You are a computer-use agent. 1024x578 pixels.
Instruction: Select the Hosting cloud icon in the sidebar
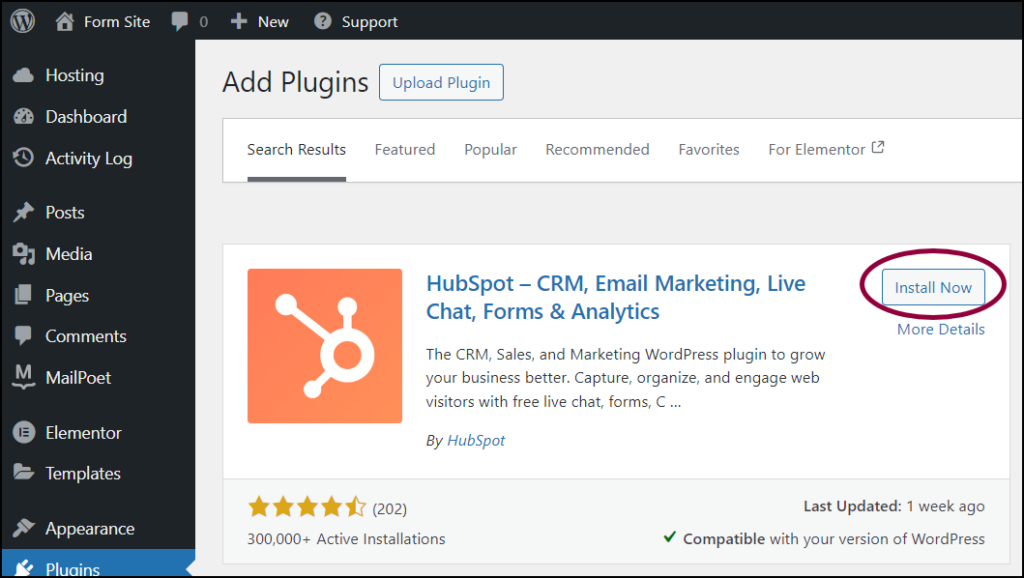click(24, 74)
